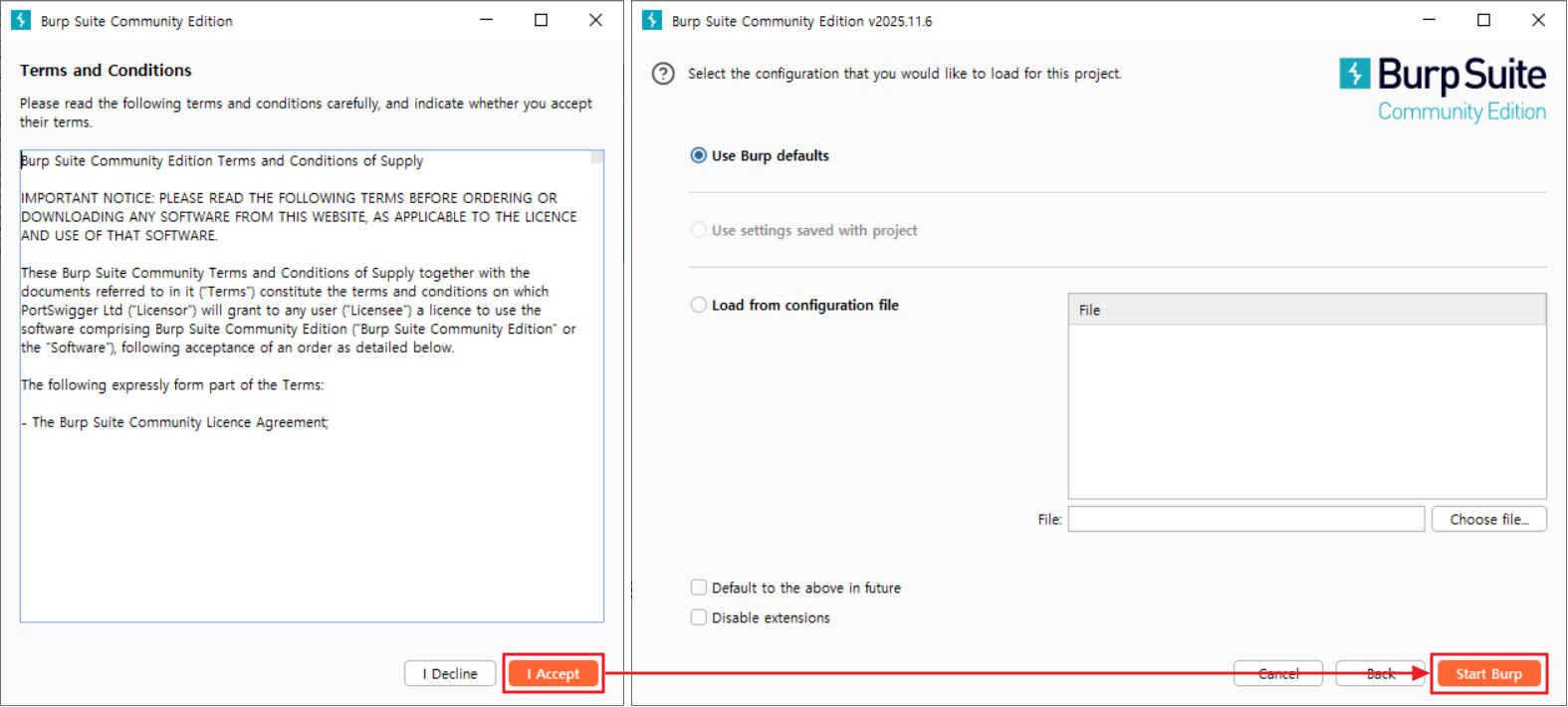This screenshot has width=1568, height=707.
Task: Maximize the Terms and Conditions window
Action: pos(541,20)
